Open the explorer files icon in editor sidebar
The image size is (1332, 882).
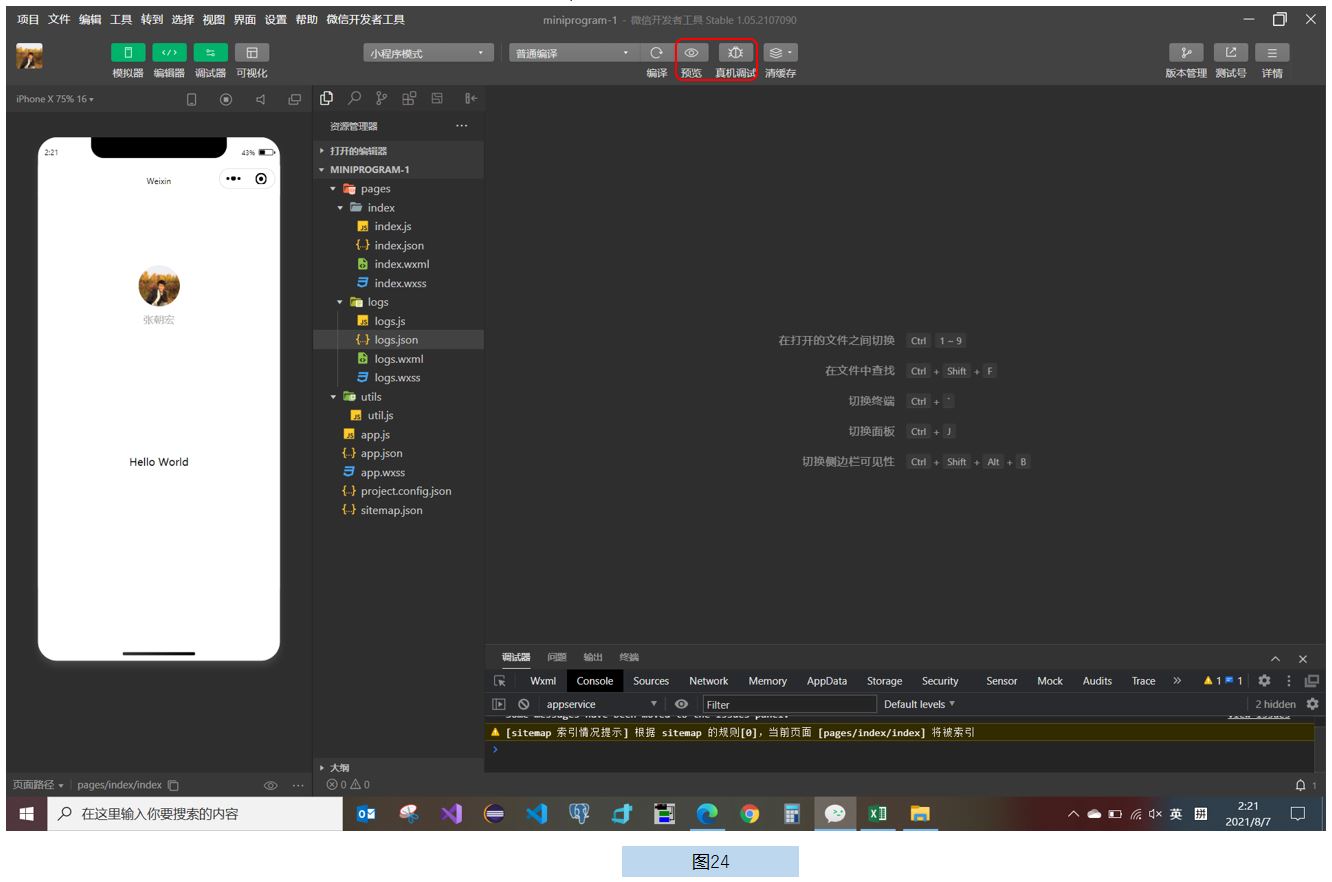(326, 98)
